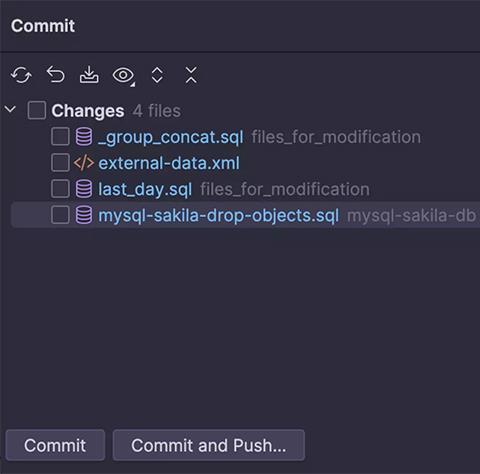Collapse the Changes tree node chevron
The image size is (480, 474).
(x=11, y=109)
